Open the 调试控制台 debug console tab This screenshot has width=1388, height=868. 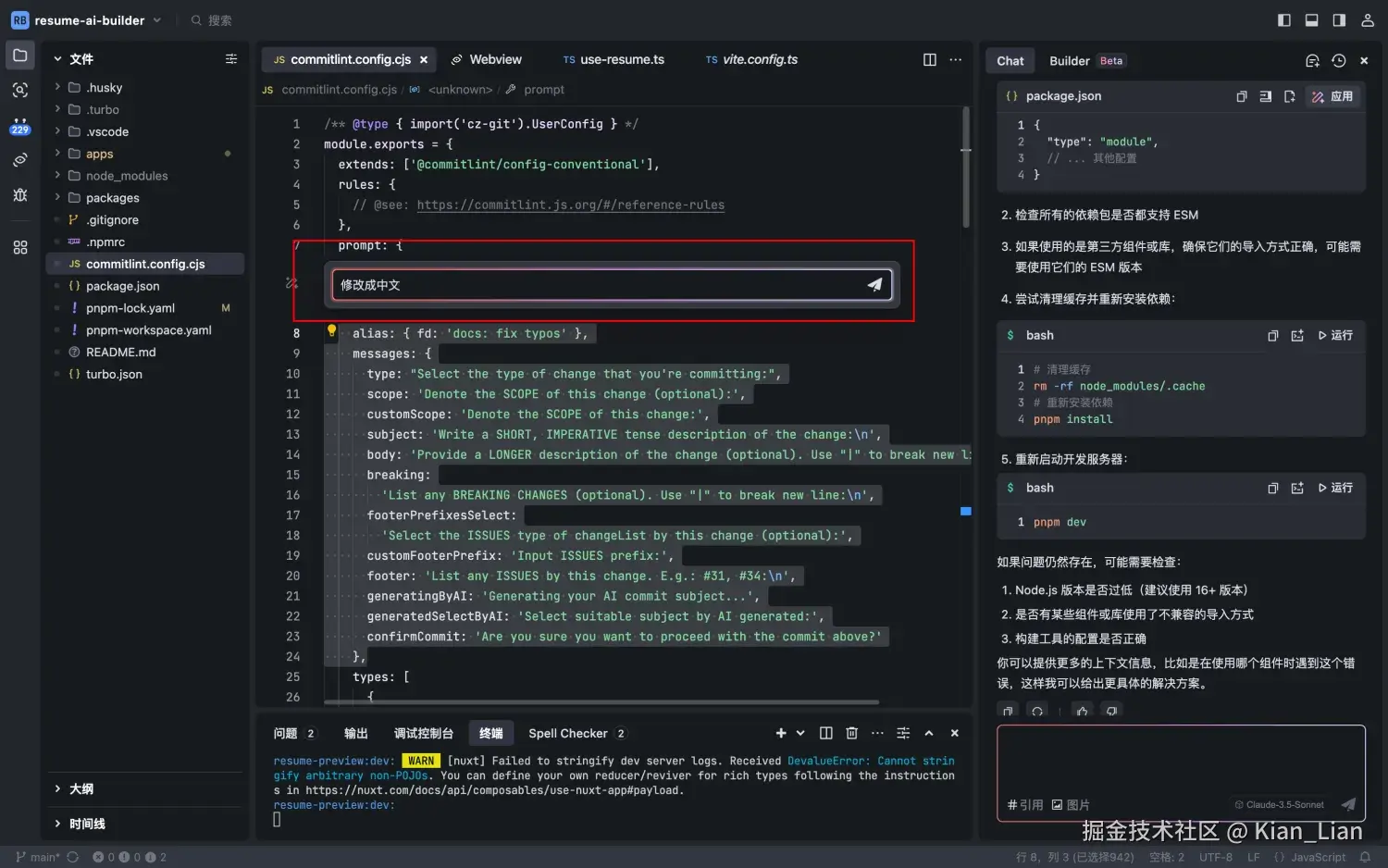424,733
